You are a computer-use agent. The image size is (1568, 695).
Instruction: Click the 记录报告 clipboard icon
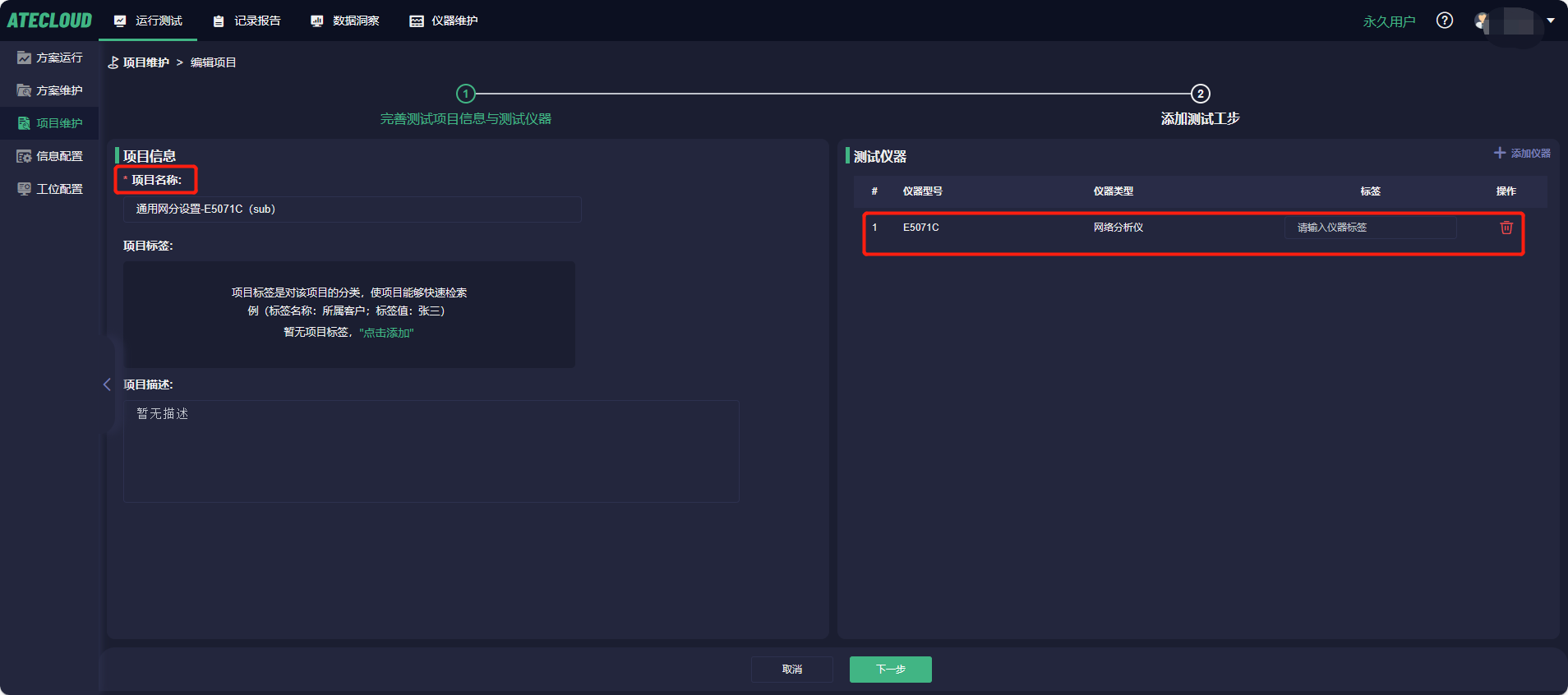(219, 21)
